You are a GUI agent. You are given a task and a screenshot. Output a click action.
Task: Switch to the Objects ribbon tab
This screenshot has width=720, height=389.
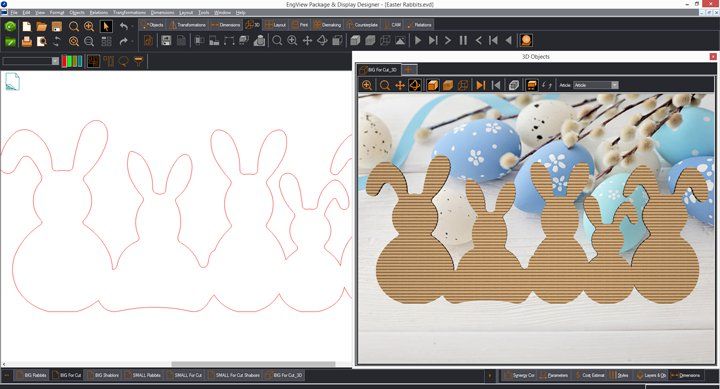pos(152,25)
